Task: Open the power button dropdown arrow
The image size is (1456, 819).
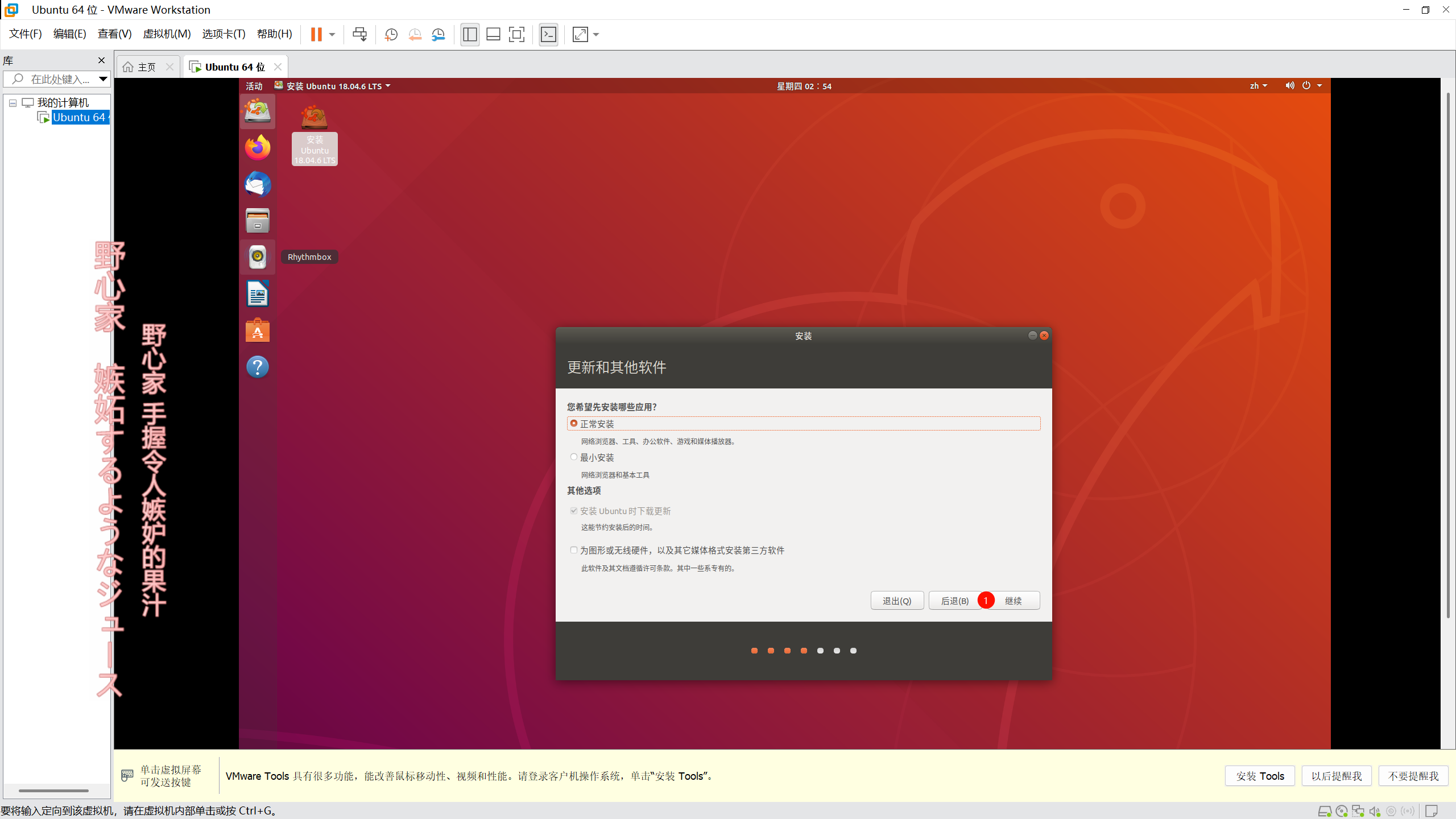Action: point(1319,86)
